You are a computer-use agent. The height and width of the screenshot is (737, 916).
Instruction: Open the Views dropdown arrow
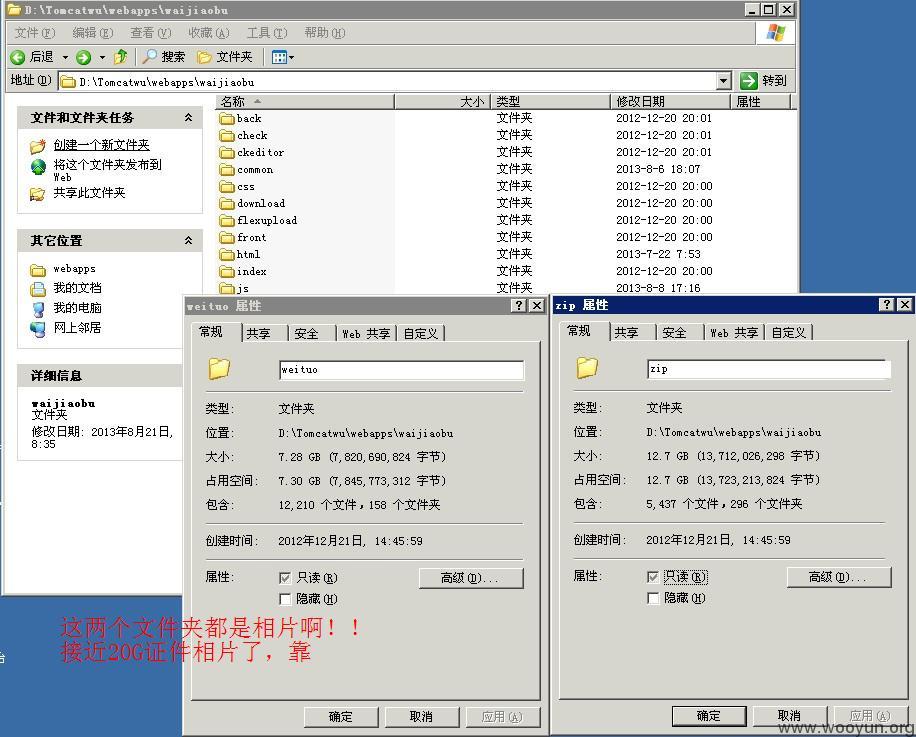[292, 57]
